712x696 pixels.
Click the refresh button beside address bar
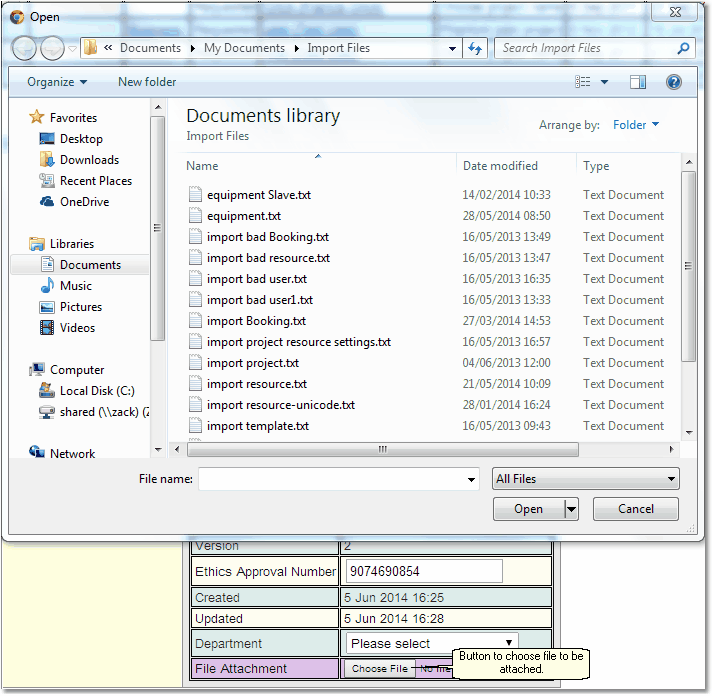[476, 48]
